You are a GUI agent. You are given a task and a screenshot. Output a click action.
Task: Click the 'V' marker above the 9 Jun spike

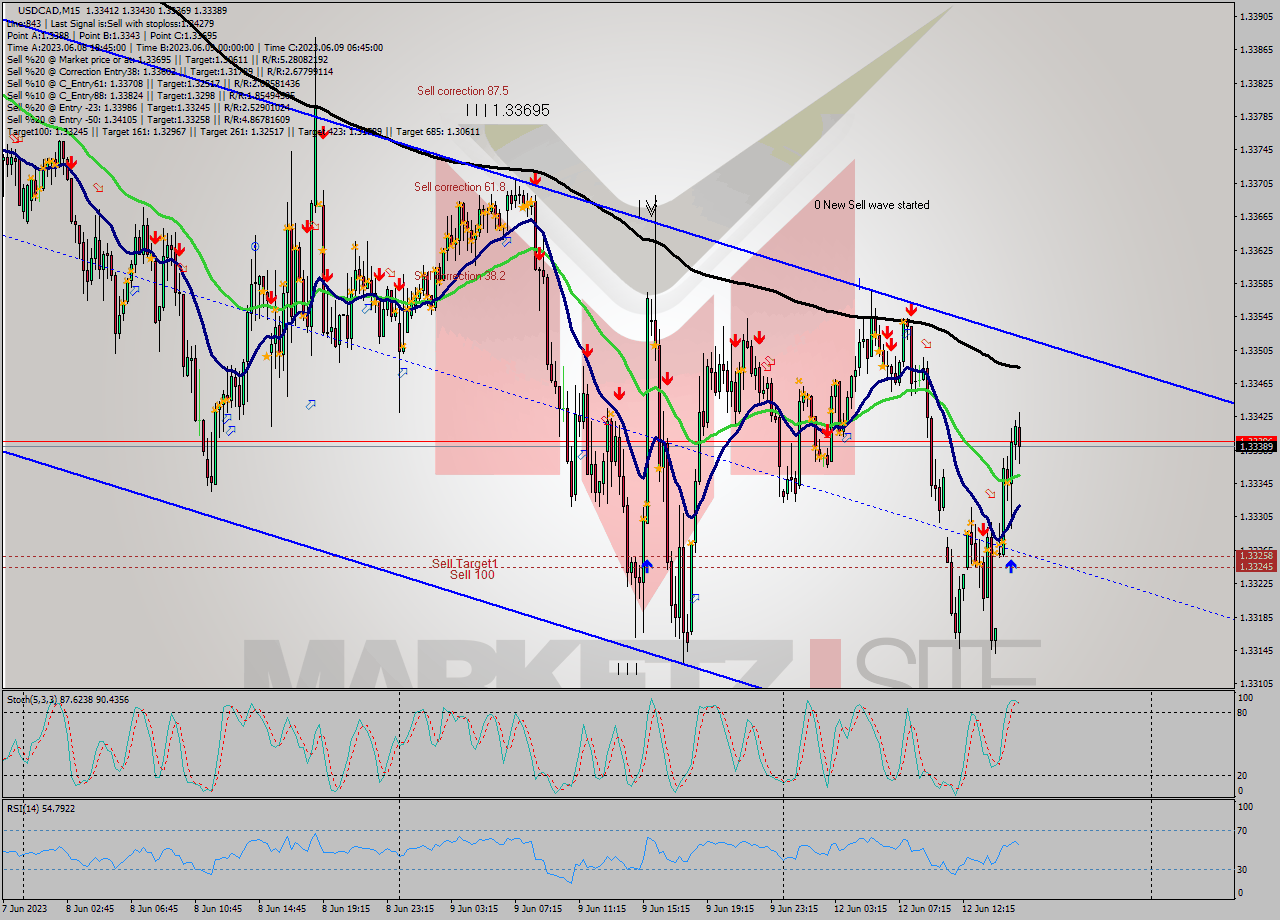(x=651, y=209)
